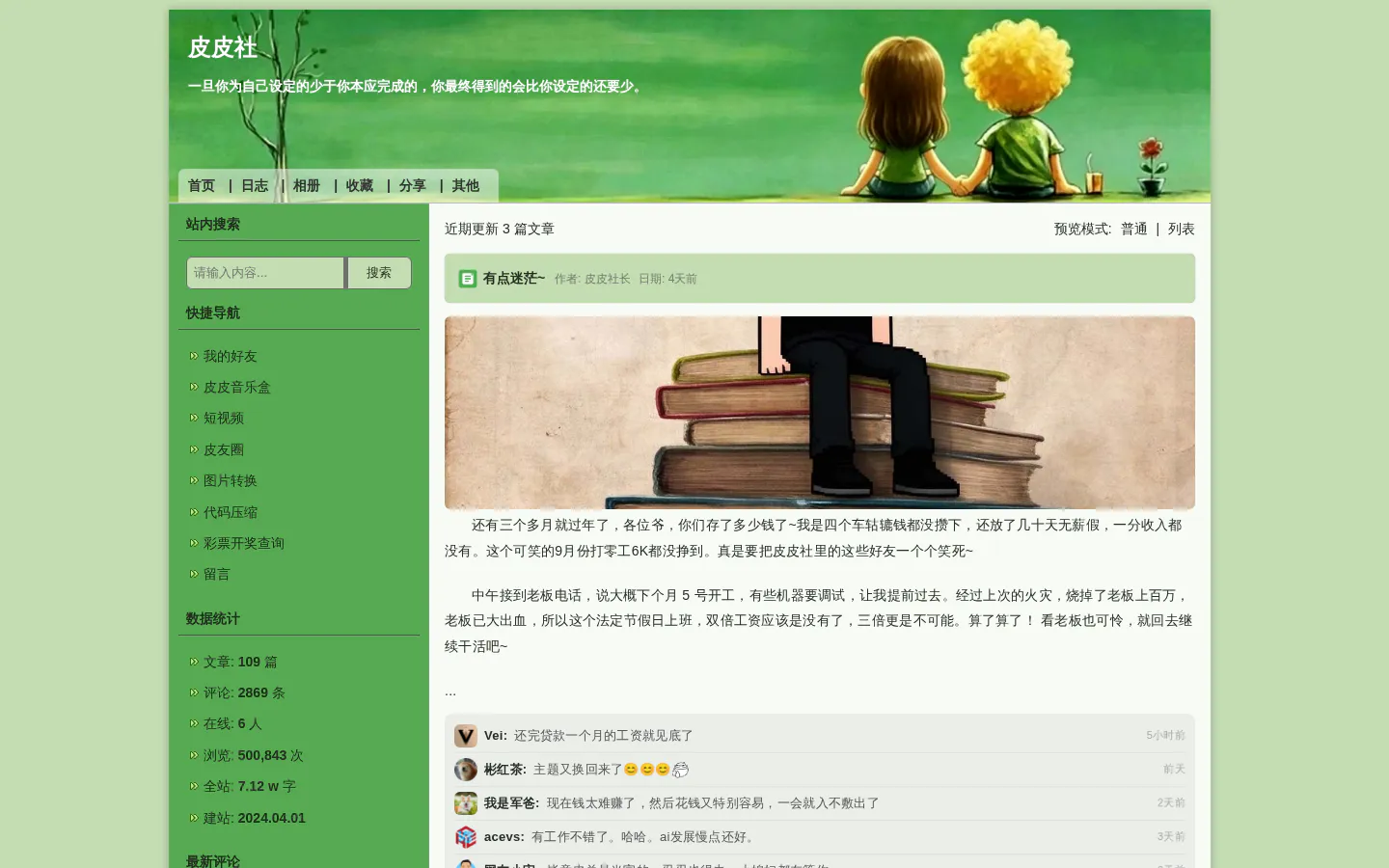
Task: Focus the site search input field
Action: (x=265, y=273)
